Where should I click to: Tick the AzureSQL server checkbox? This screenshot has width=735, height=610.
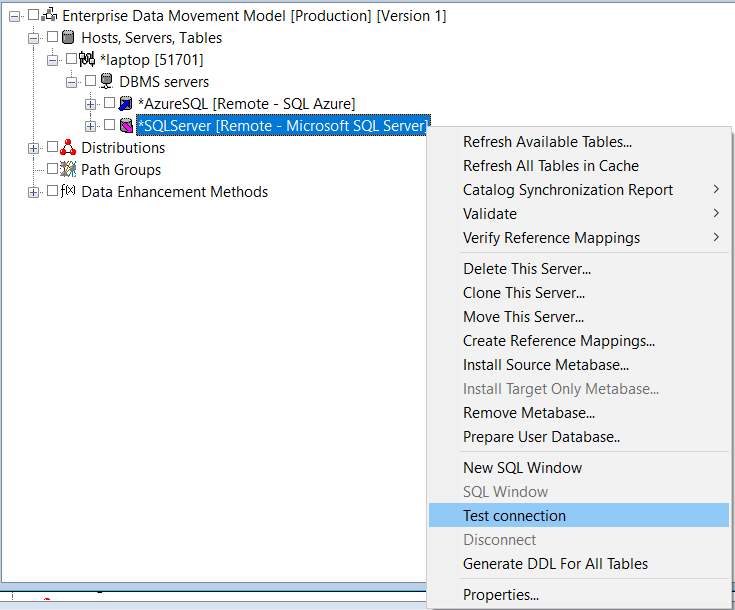click(x=109, y=104)
